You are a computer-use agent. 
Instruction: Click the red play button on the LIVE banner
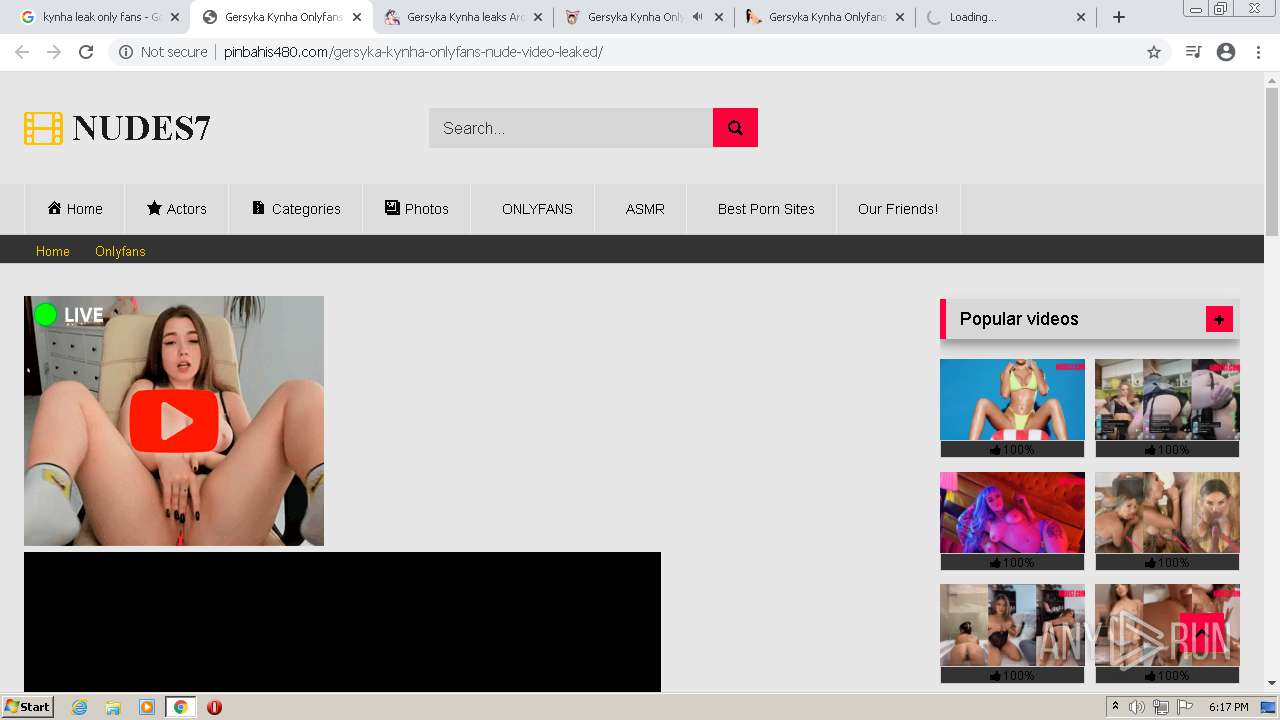(x=174, y=421)
